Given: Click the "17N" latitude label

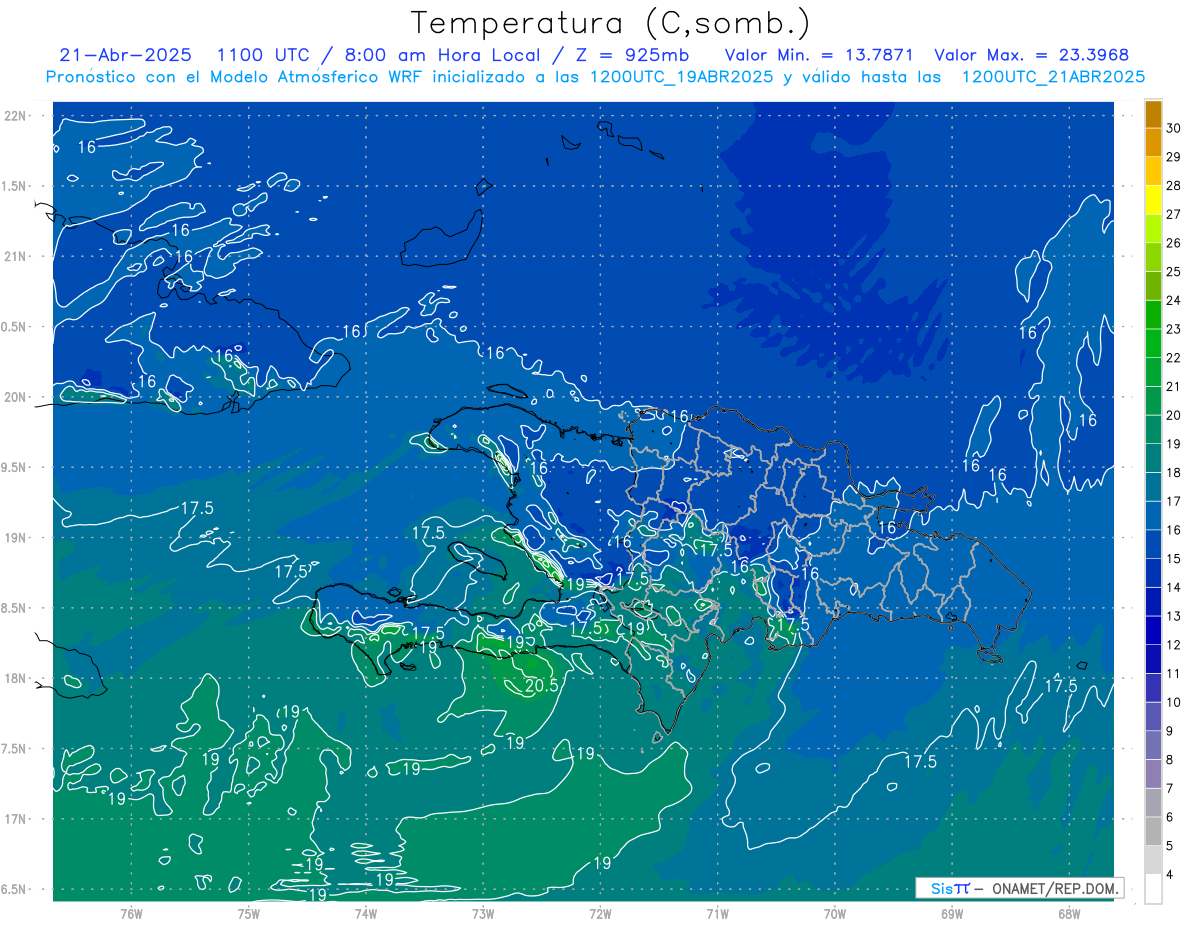Looking at the screenshot, I should point(15,819).
